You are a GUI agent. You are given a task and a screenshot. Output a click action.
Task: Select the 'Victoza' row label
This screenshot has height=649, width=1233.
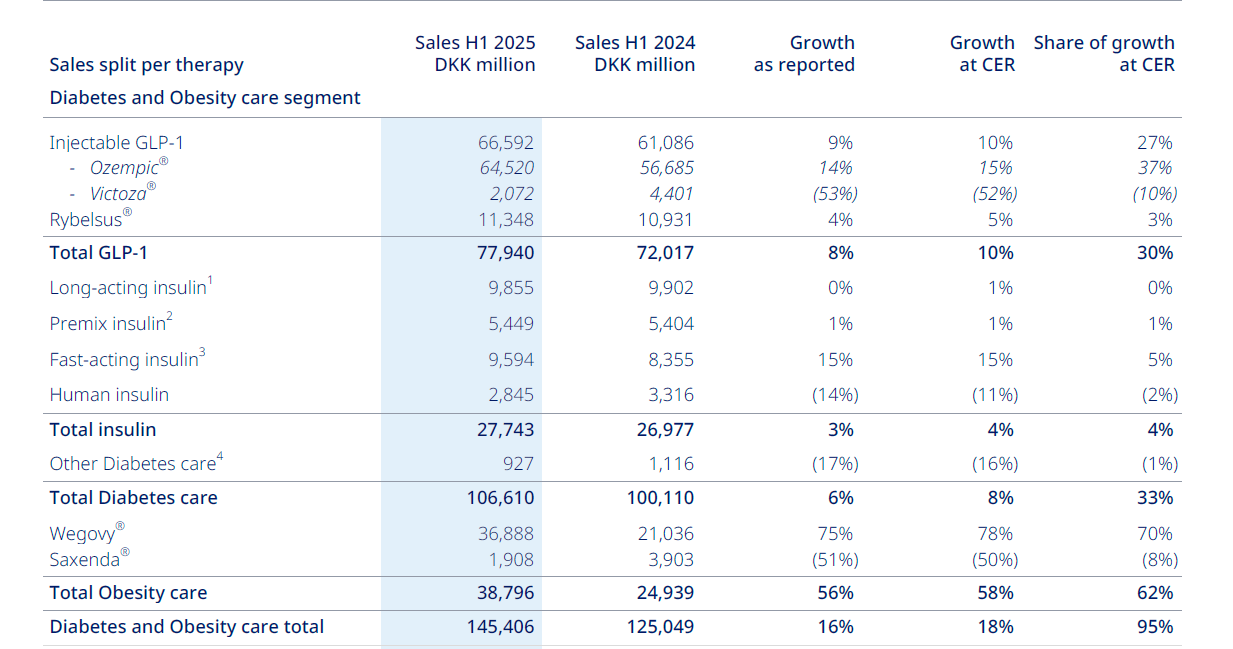click(123, 193)
